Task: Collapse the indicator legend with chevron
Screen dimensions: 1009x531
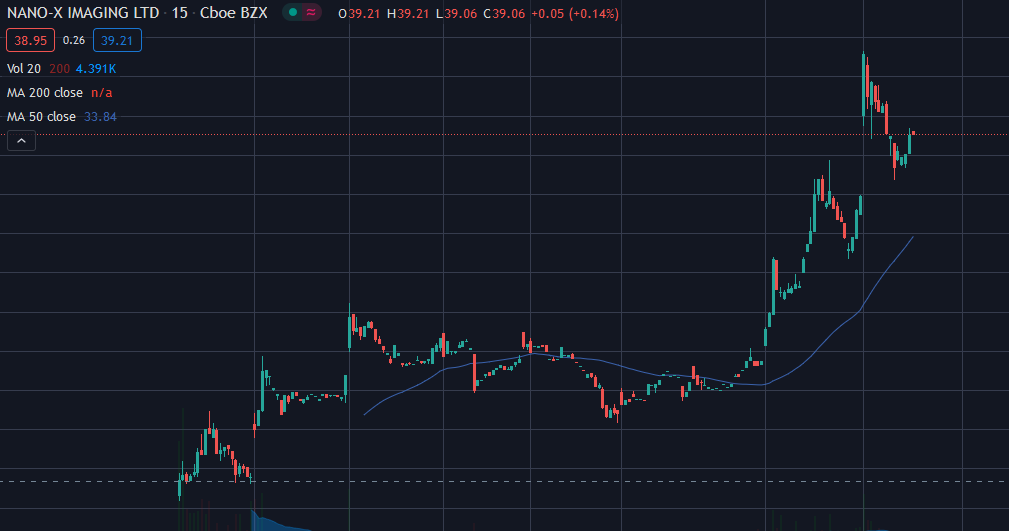Action: coord(20,141)
